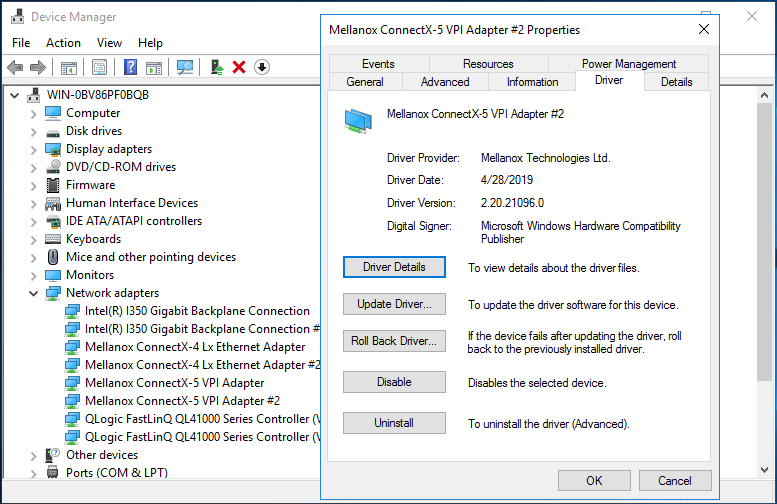Click OK in the Properties dialog

pos(594,481)
